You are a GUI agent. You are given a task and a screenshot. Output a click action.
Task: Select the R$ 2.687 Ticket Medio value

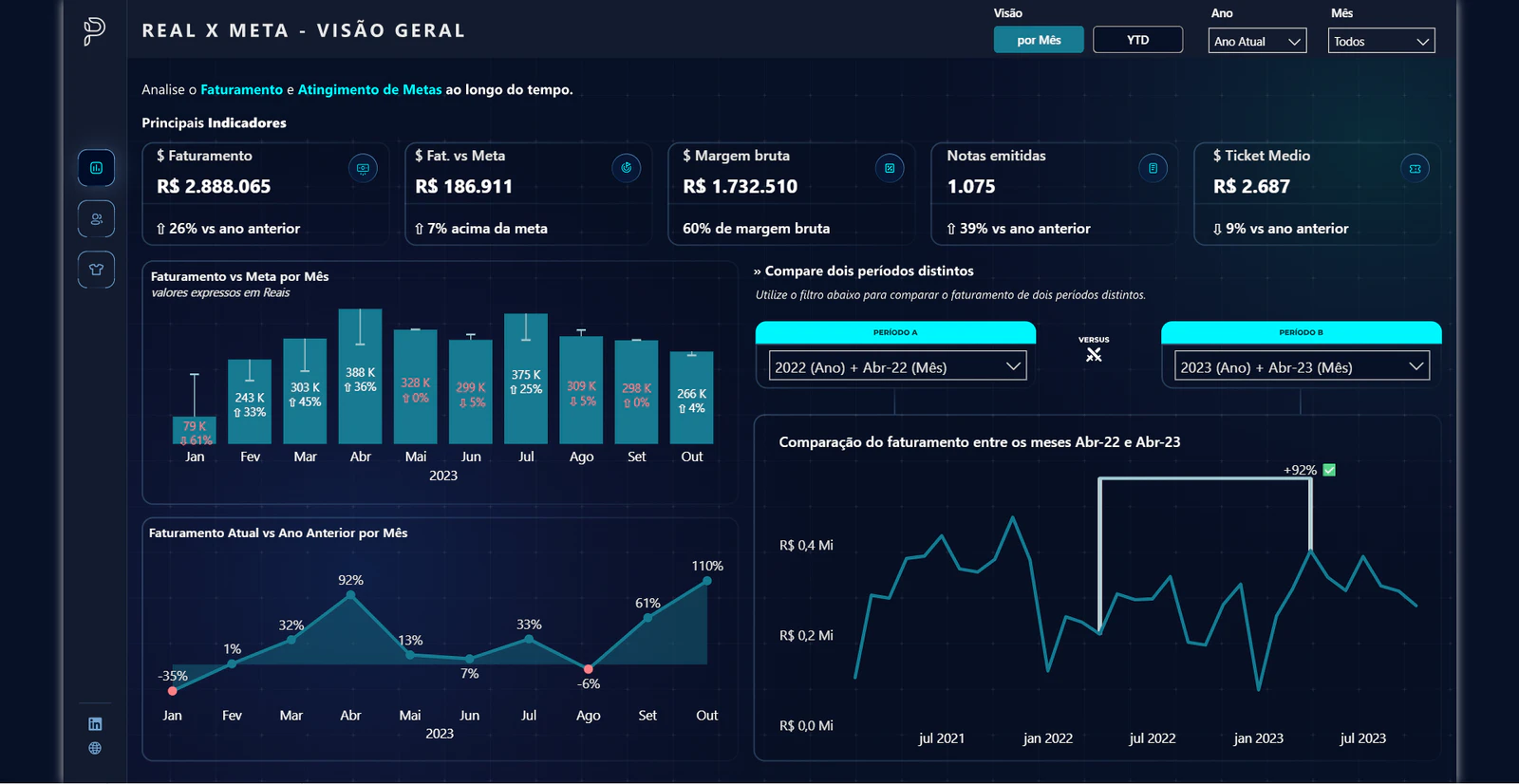[1251, 187]
